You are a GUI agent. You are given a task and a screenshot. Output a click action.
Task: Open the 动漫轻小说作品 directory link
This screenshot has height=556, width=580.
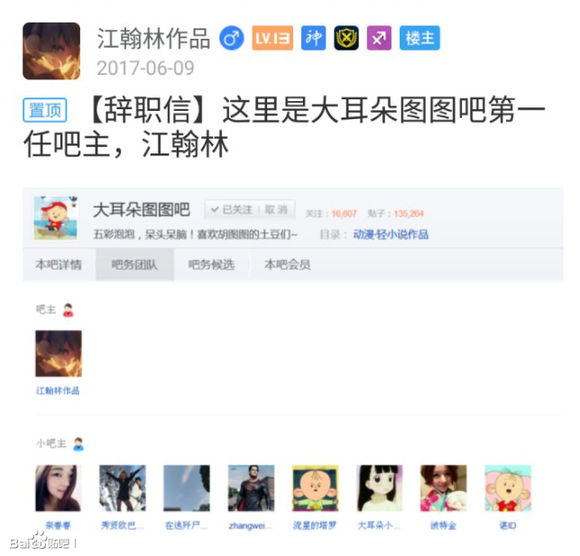(x=391, y=234)
